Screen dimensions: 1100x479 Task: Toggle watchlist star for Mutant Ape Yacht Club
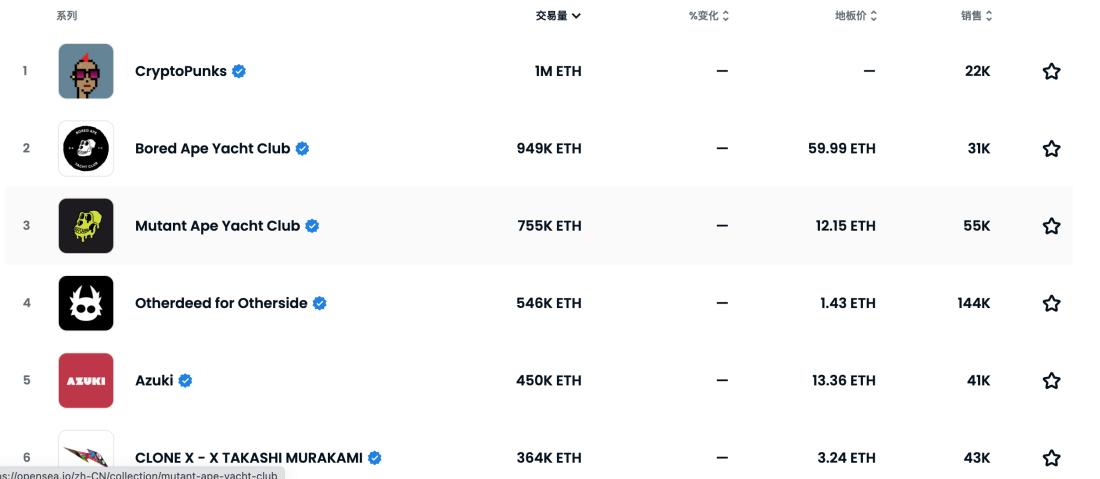coord(1051,226)
